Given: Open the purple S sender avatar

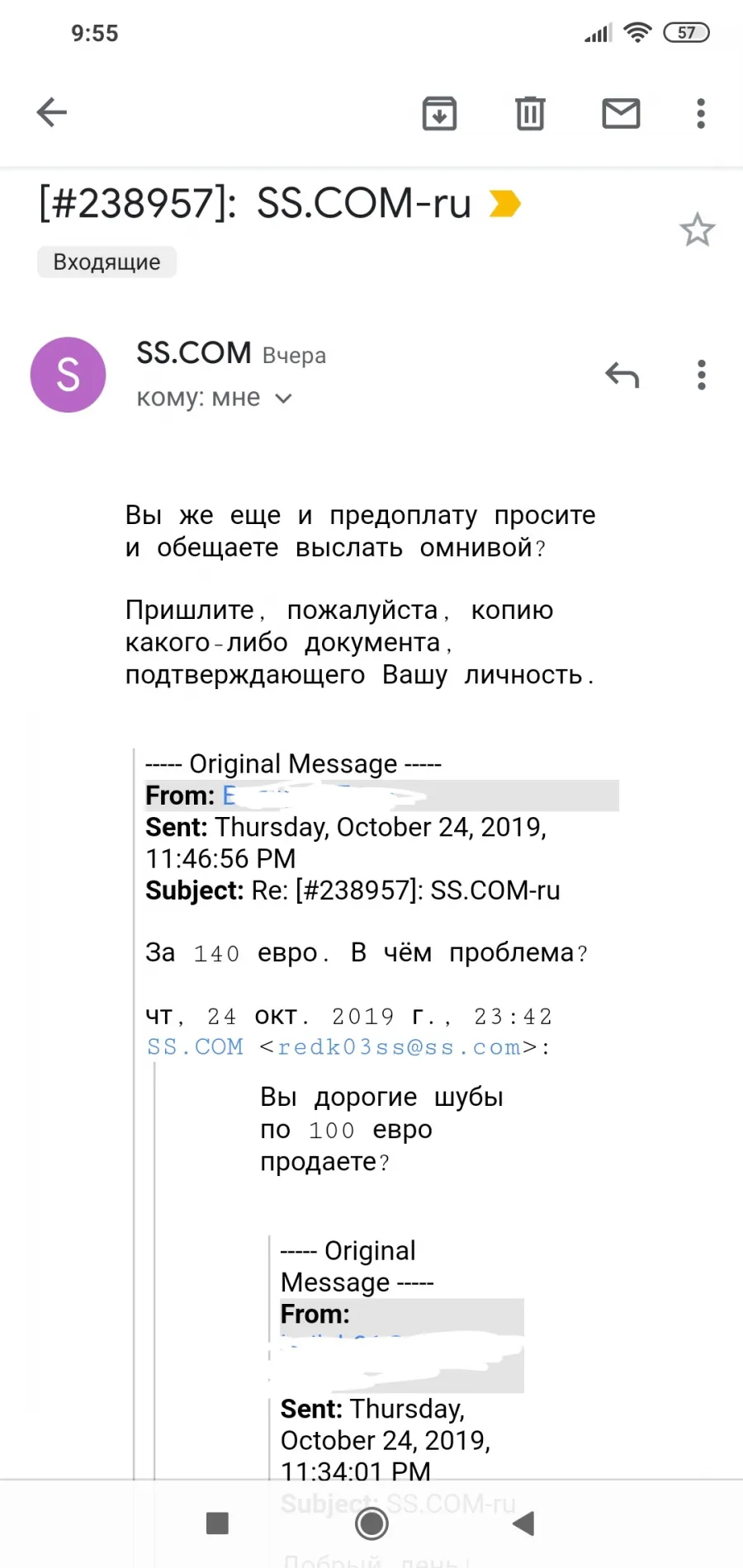Looking at the screenshot, I should [x=69, y=375].
